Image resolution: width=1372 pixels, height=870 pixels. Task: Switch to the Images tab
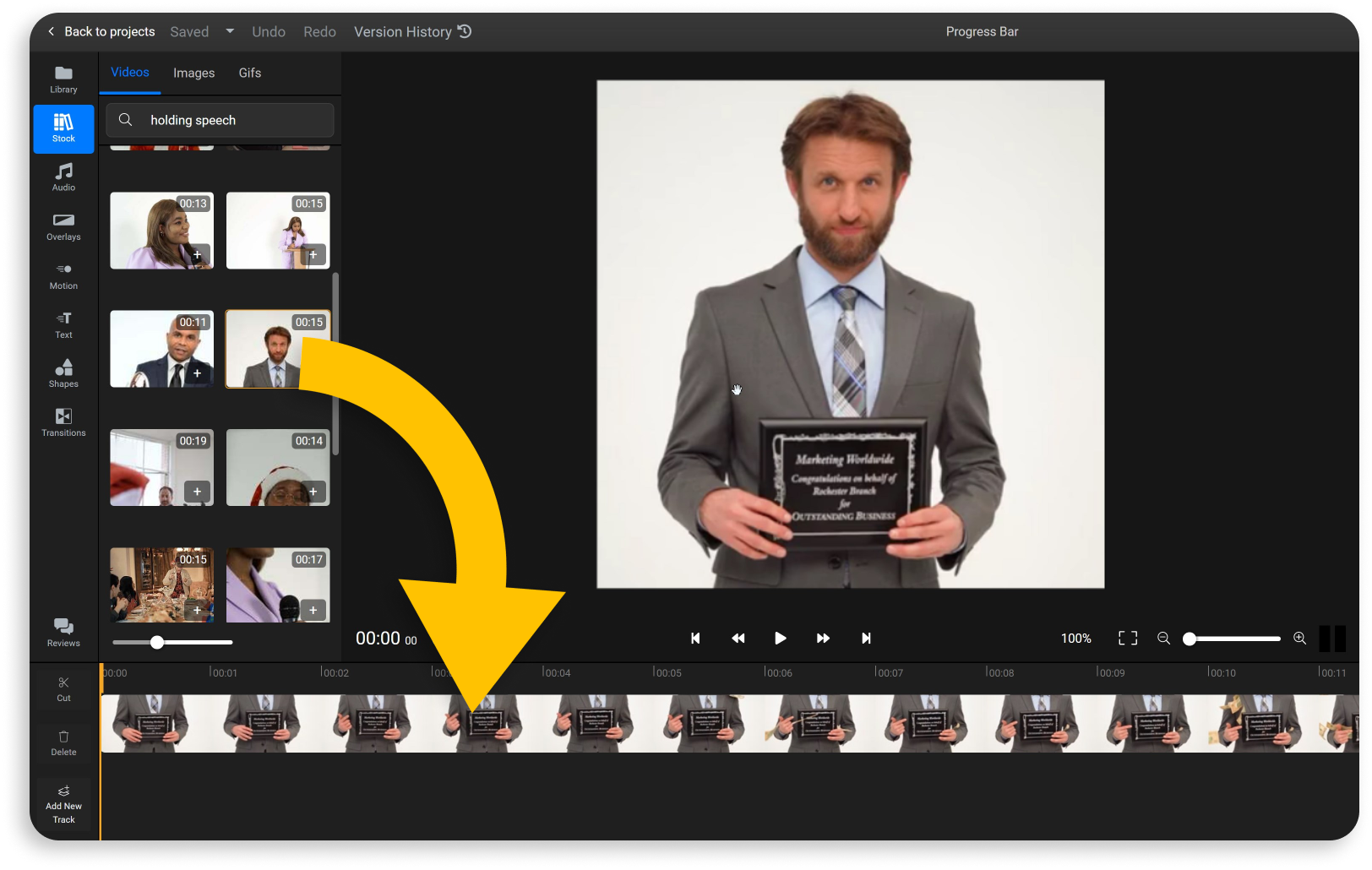pos(193,73)
